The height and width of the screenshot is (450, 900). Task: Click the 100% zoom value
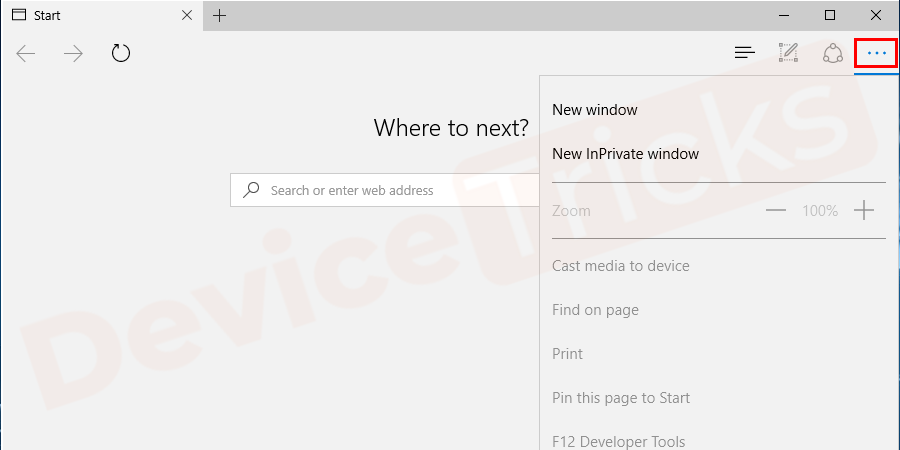point(820,211)
